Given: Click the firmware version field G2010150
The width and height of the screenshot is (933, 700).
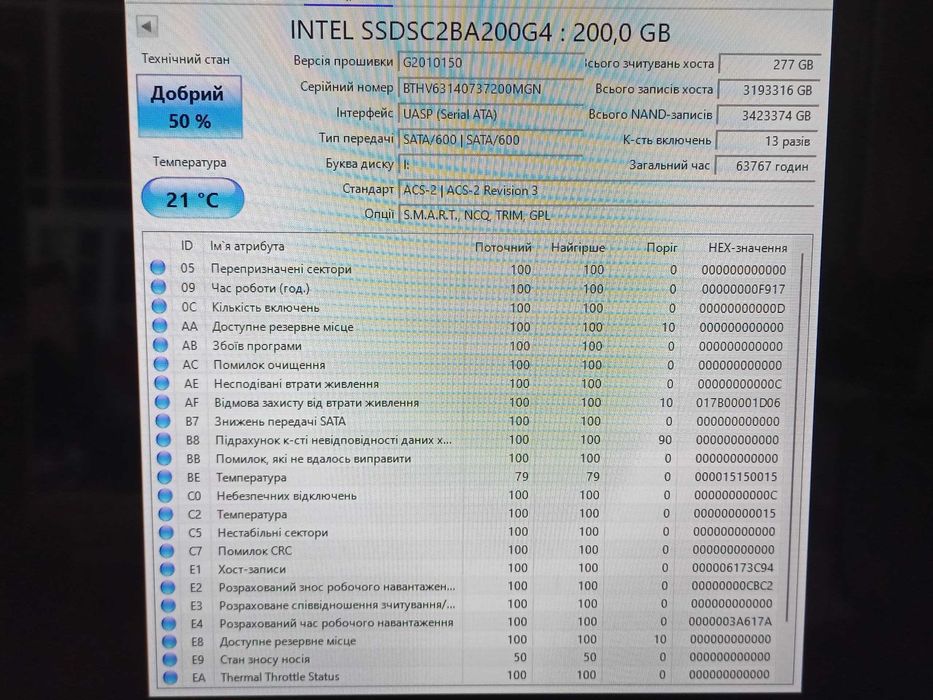Looking at the screenshot, I should [490, 62].
